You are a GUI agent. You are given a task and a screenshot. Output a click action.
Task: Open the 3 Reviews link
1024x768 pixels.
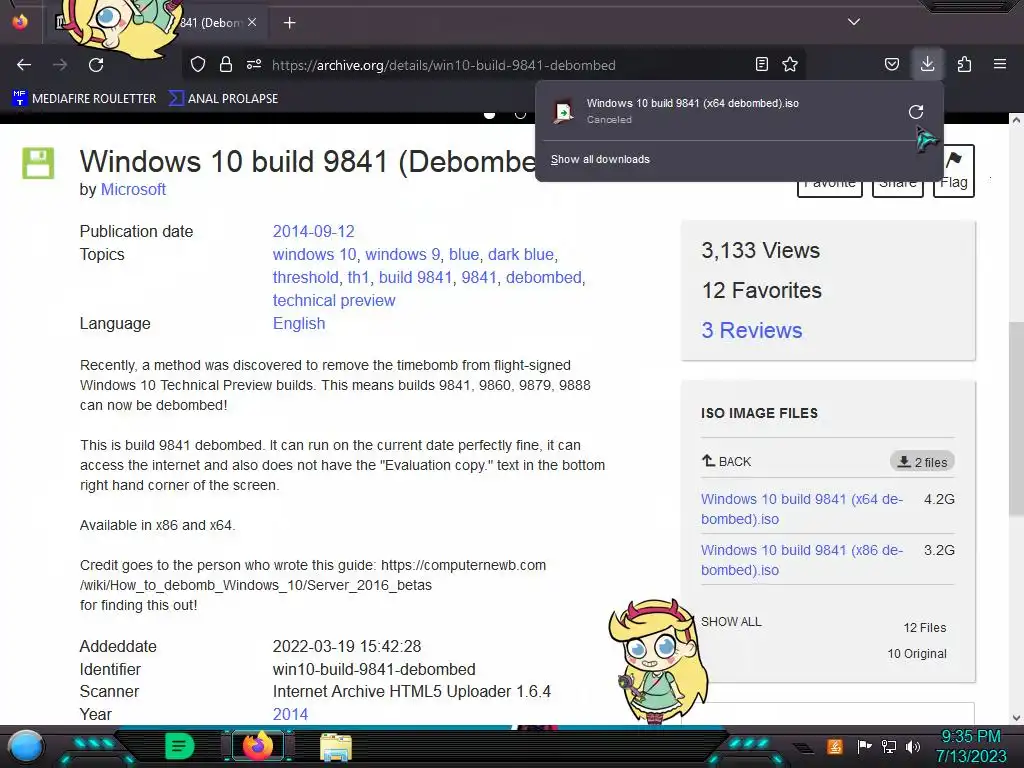[752, 330]
